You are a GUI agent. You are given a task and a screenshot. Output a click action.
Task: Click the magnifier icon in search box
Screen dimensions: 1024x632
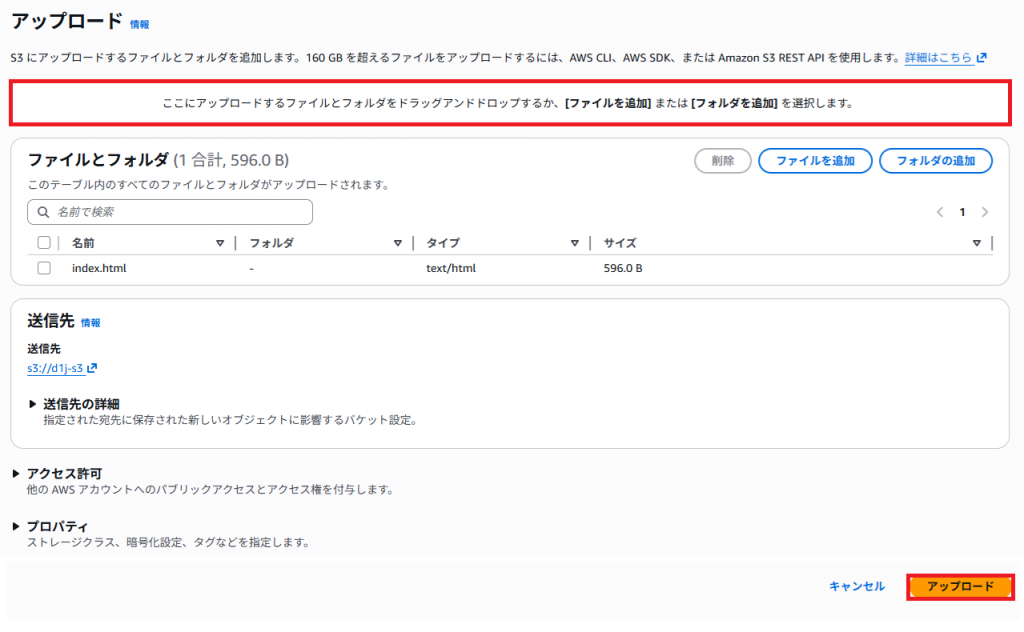pyautogui.click(x=43, y=212)
